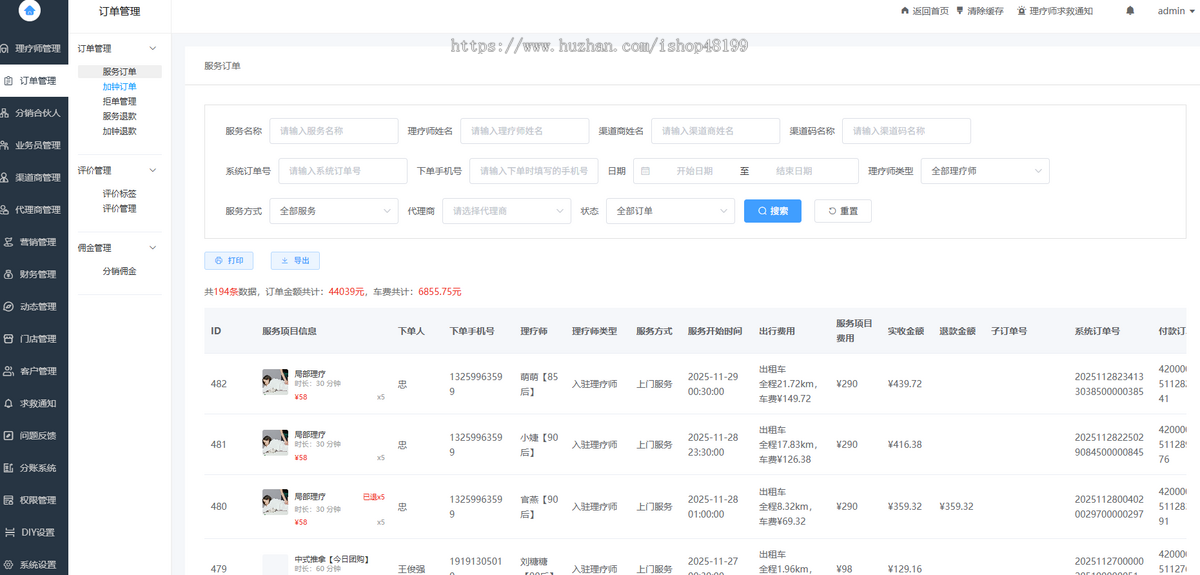Click the 清除缓存 brush icon

(x=961, y=11)
